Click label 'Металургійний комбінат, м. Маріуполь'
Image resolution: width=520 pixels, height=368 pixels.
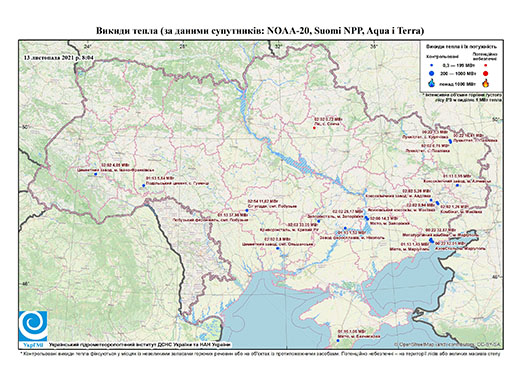[x=441, y=235]
